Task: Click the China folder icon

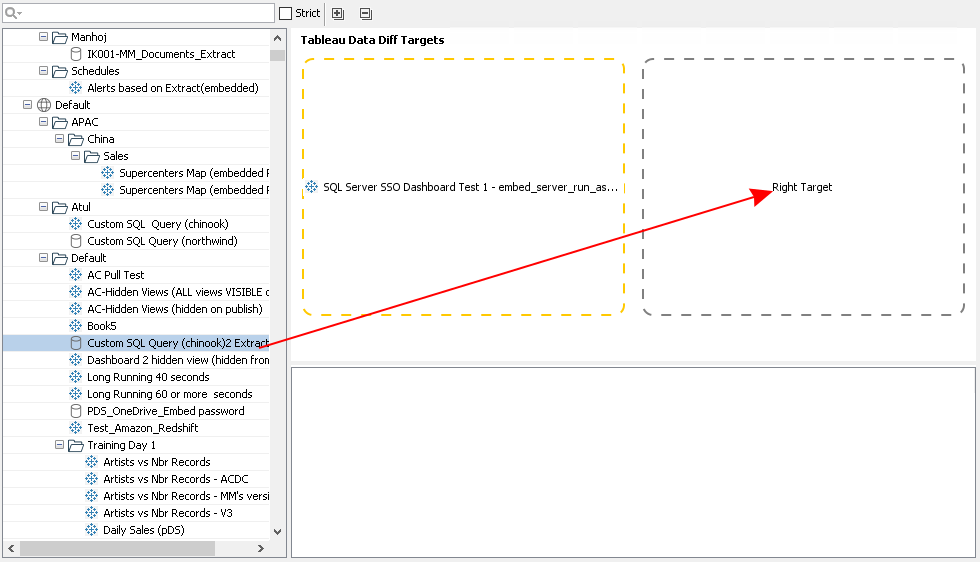Action: pyautogui.click(x=76, y=139)
